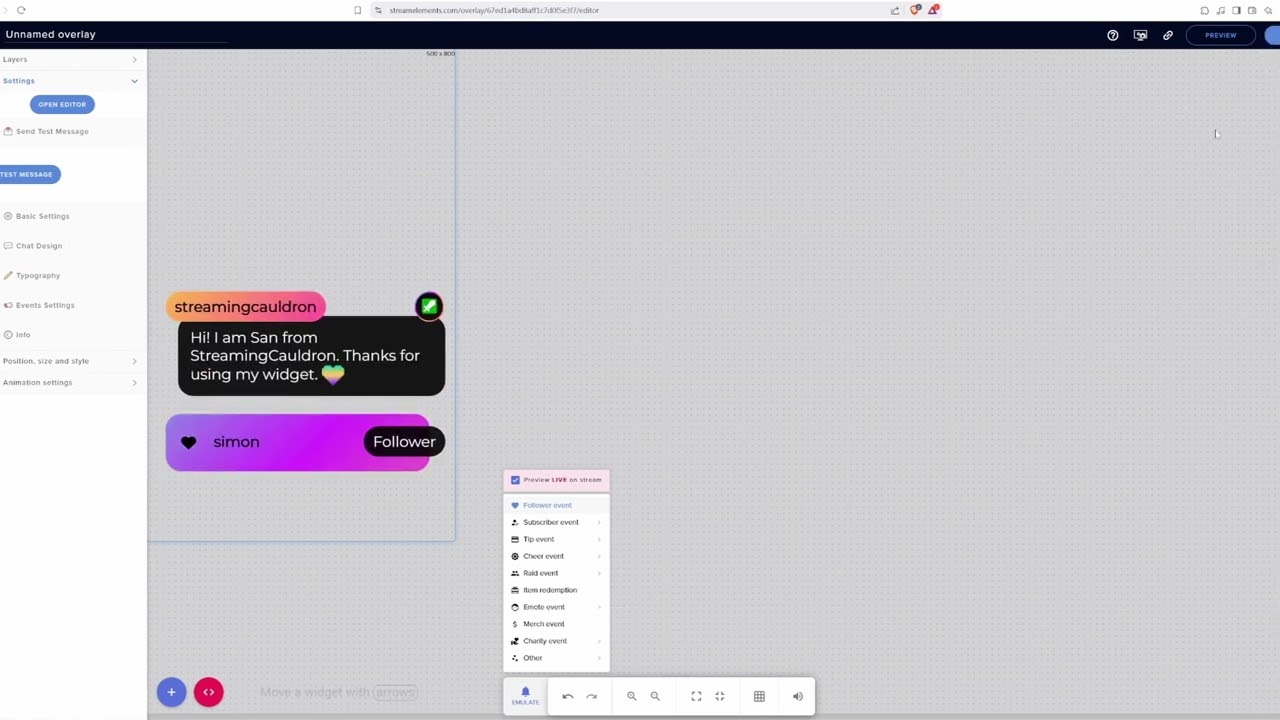Undo the last change

click(x=567, y=696)
